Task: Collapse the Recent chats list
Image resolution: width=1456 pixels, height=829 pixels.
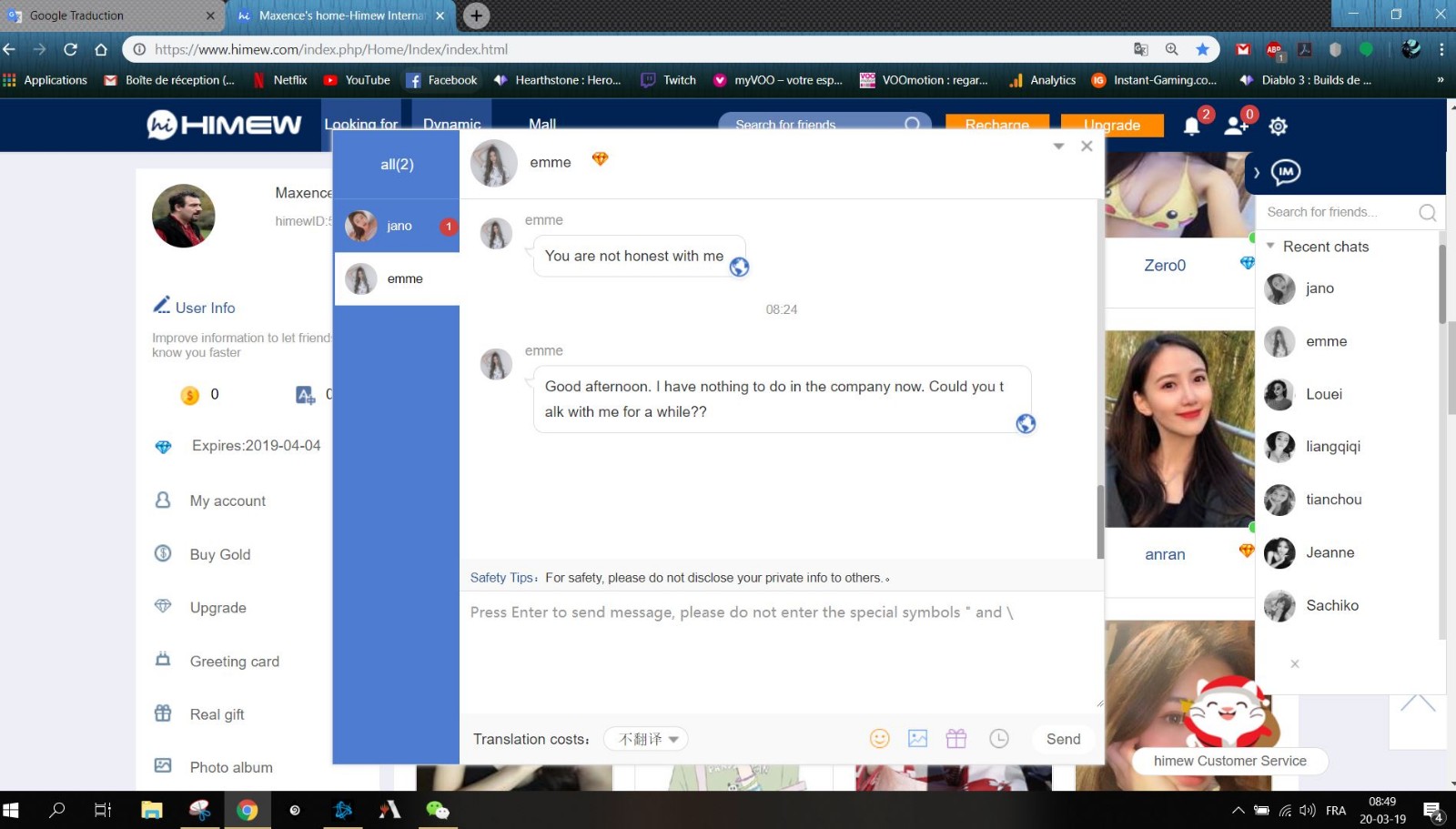Action: [x=1270, y=247]
